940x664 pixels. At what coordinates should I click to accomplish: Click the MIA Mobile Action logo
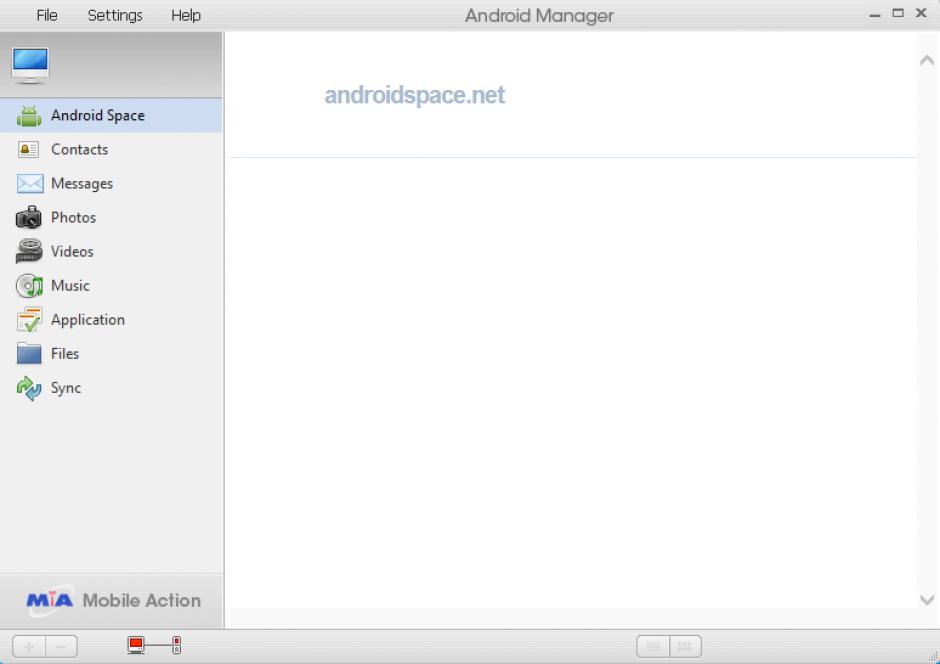tap(113, 600)
